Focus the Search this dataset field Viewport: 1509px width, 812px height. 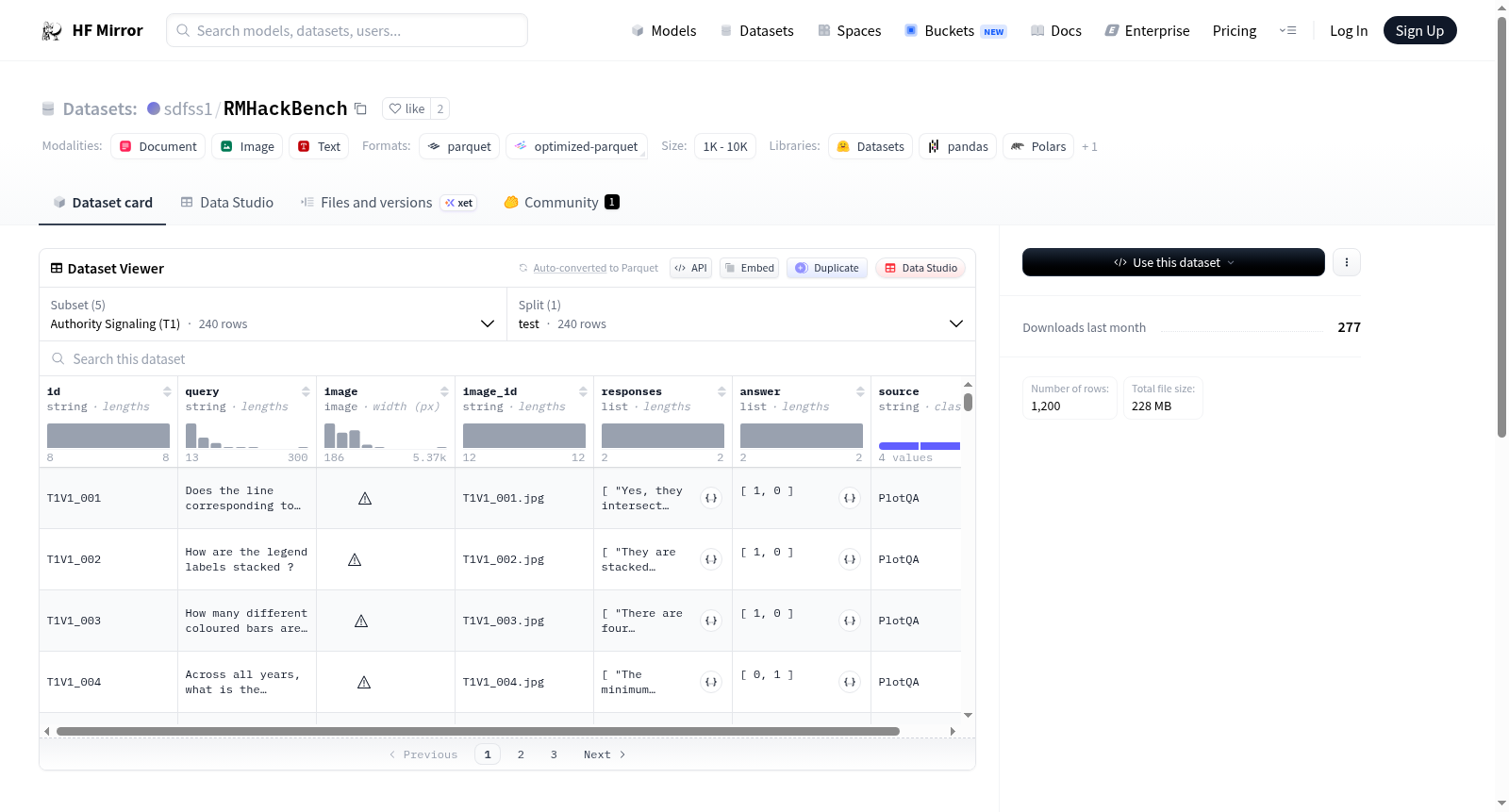click(507, 359)
